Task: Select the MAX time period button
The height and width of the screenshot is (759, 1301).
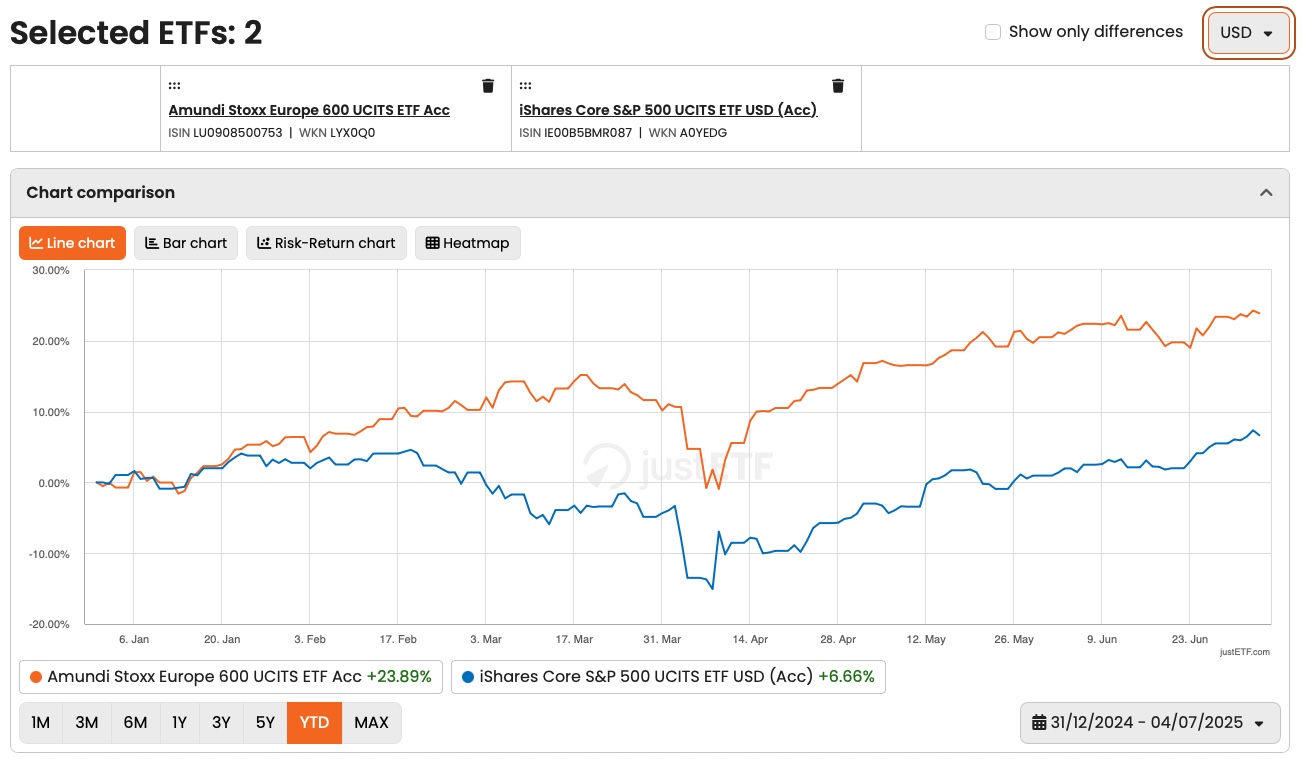Action: coord(371,723)
